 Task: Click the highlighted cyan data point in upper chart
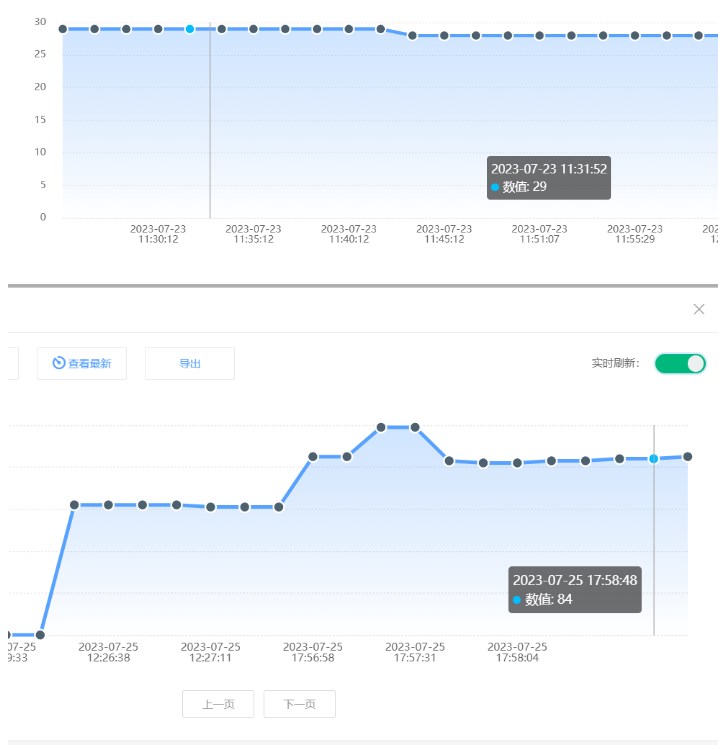190,29
